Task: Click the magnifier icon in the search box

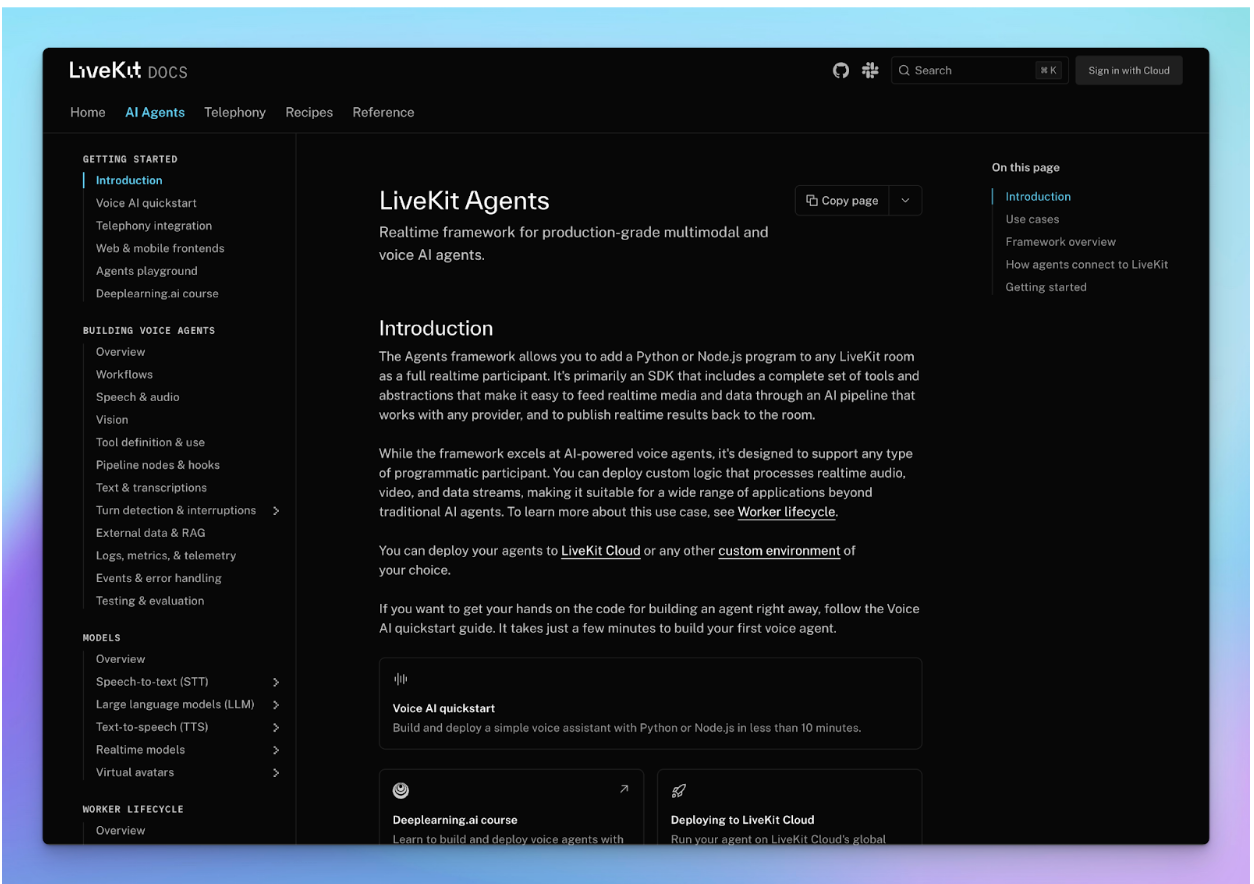Action: tap(904, 70)
